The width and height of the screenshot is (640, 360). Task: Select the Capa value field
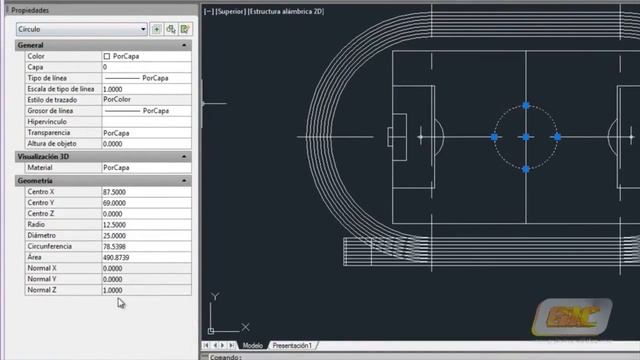coord(146,67)
